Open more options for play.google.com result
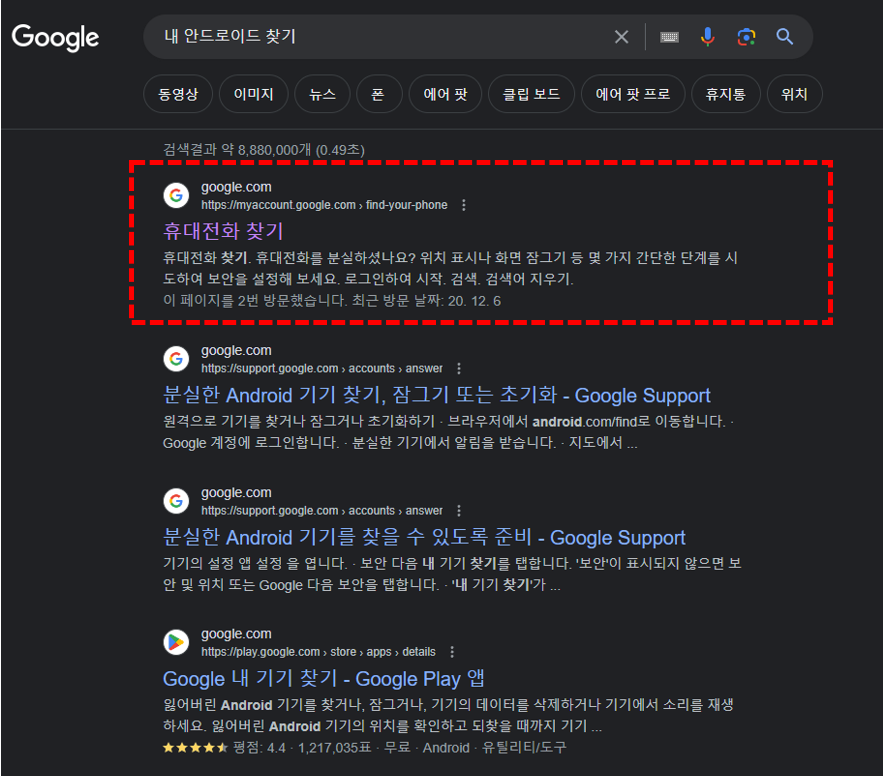The height and width of the screenshot is (776, 883). pyautogui.click(x=452, y=652)
